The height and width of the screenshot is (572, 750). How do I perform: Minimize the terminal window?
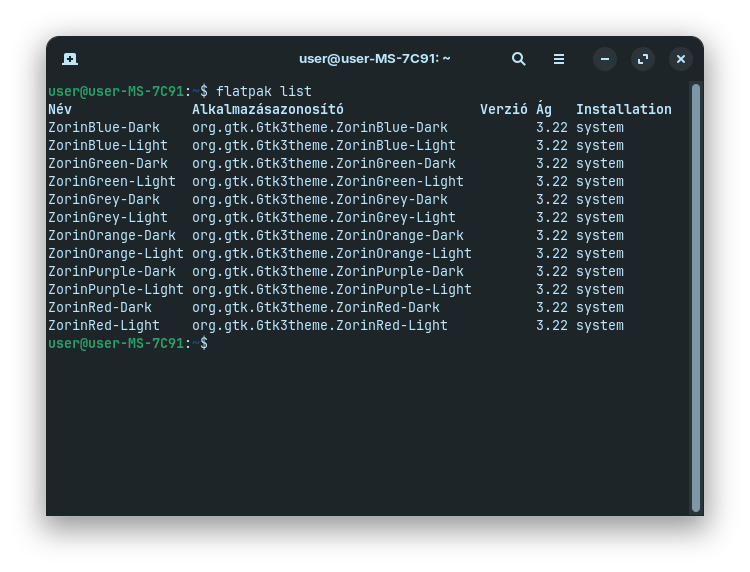(x=605, y=59)
